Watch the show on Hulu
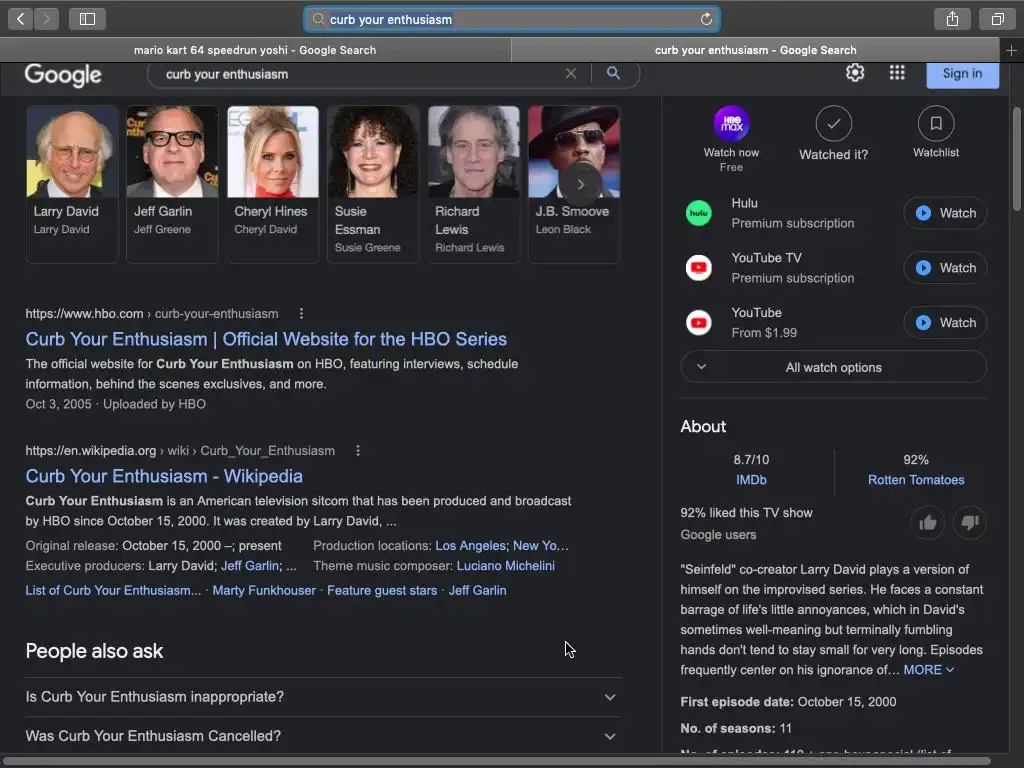This screenshot has width=1024, height=768. click(x=945, y=213)
